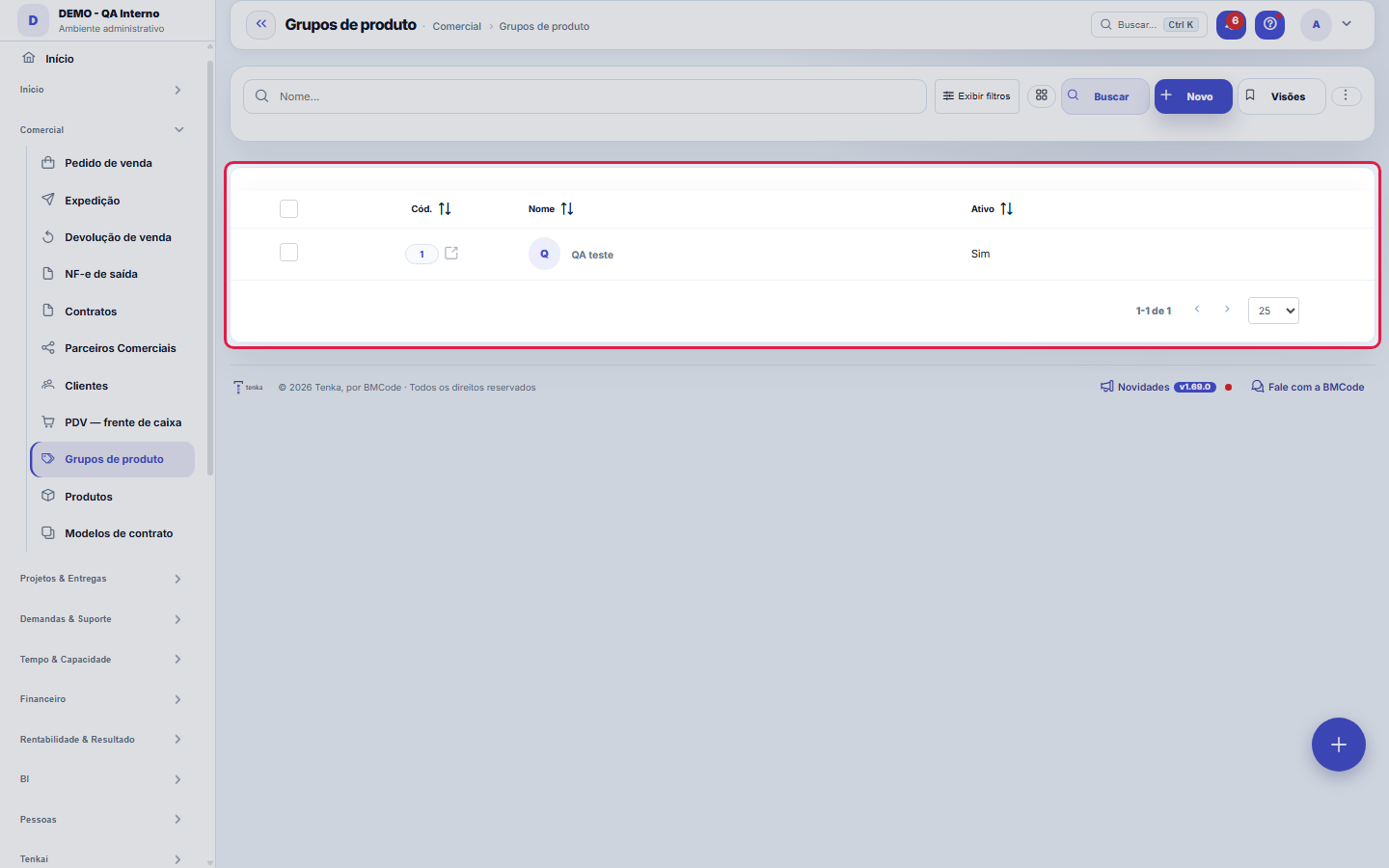Click the Q avatar of QA teste

tap(544, 254)
